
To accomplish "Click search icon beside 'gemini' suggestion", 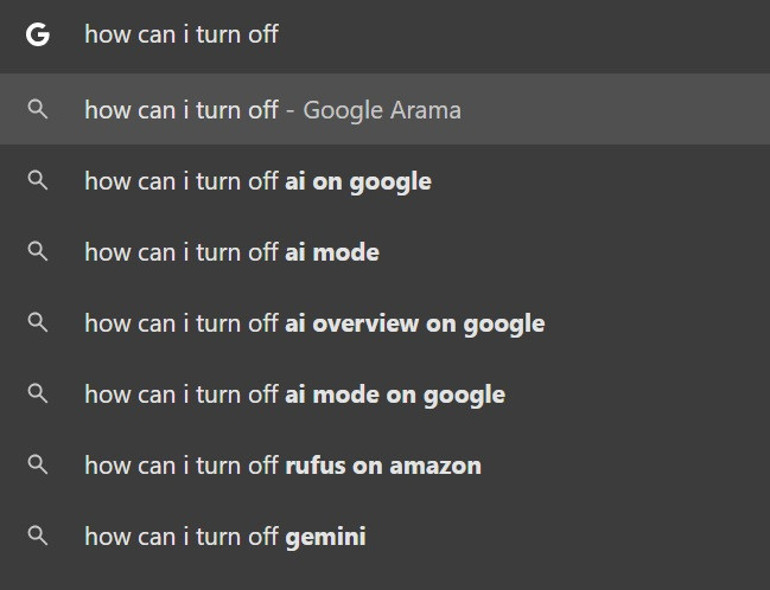I will [37, 536].
